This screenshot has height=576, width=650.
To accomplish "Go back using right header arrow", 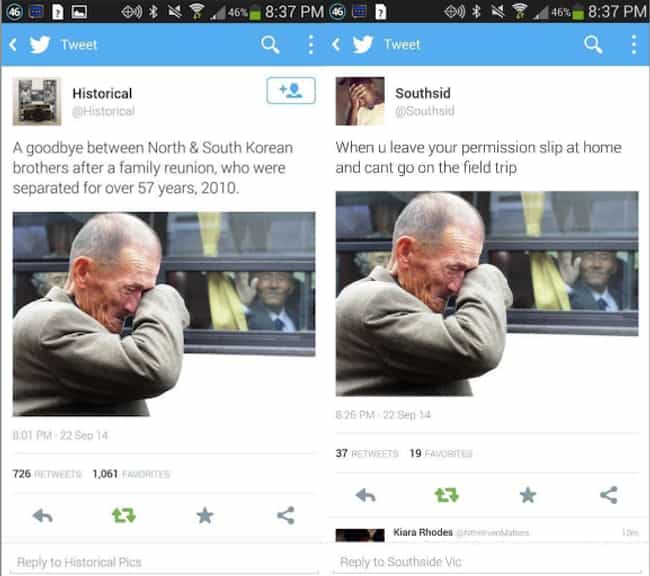I will coord(336,44).
